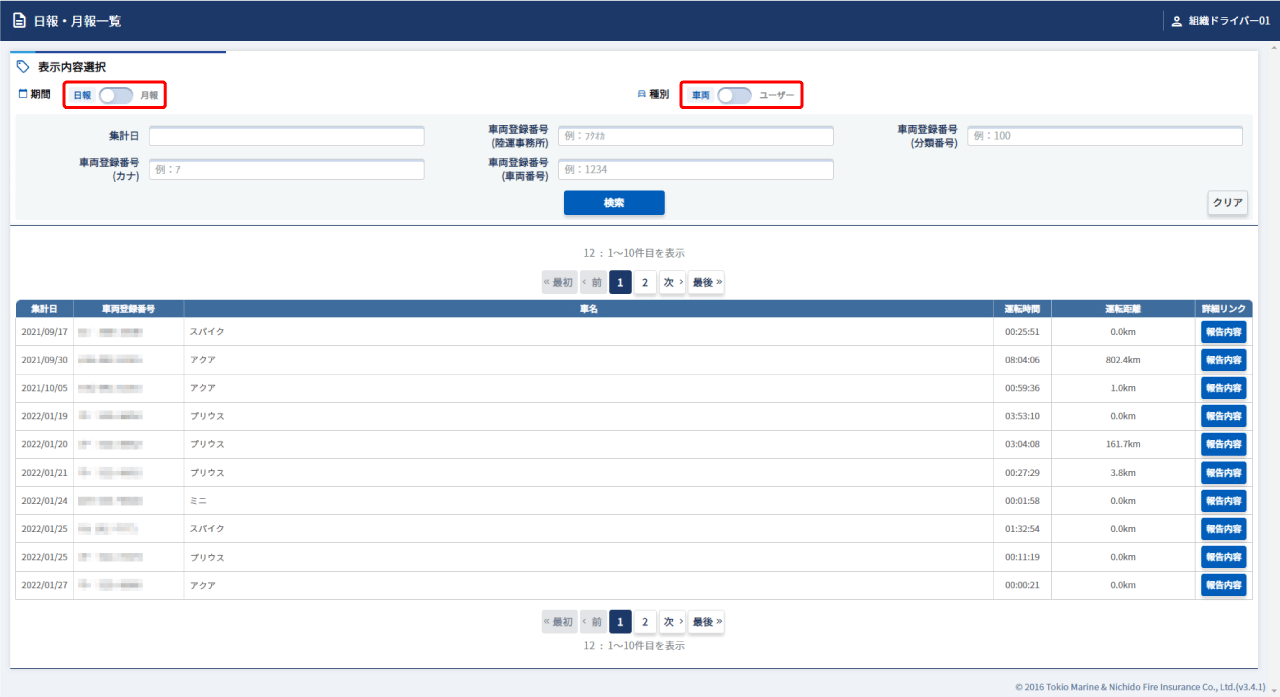Open 報告内容 for the 2022/01/24 ミニ row

click(1223, 501)
